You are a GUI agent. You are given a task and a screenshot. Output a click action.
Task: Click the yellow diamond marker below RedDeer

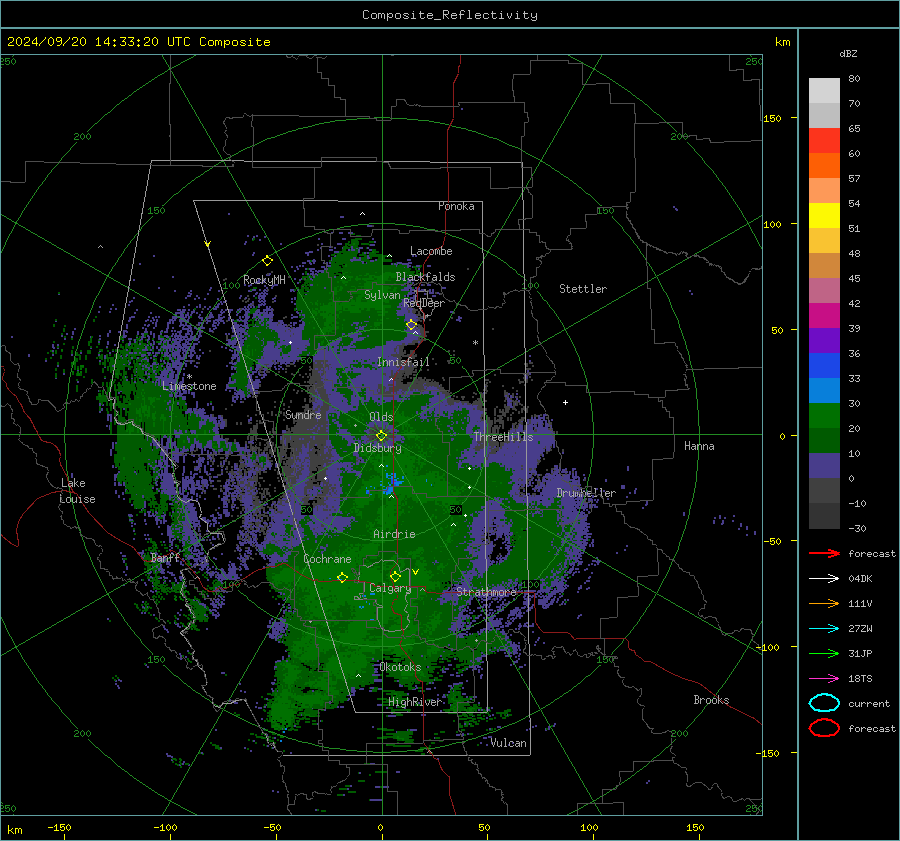click(412, 325)
